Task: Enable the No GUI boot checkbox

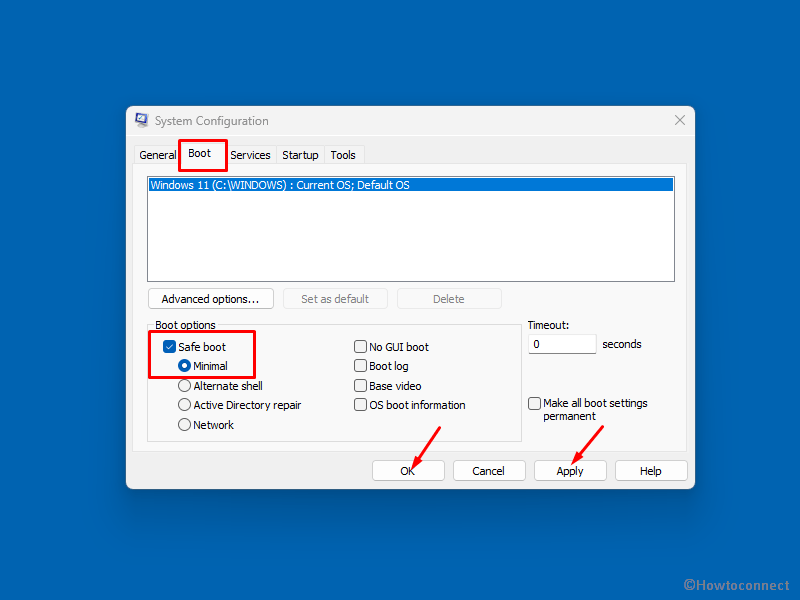Action: (x=360, y=347)
